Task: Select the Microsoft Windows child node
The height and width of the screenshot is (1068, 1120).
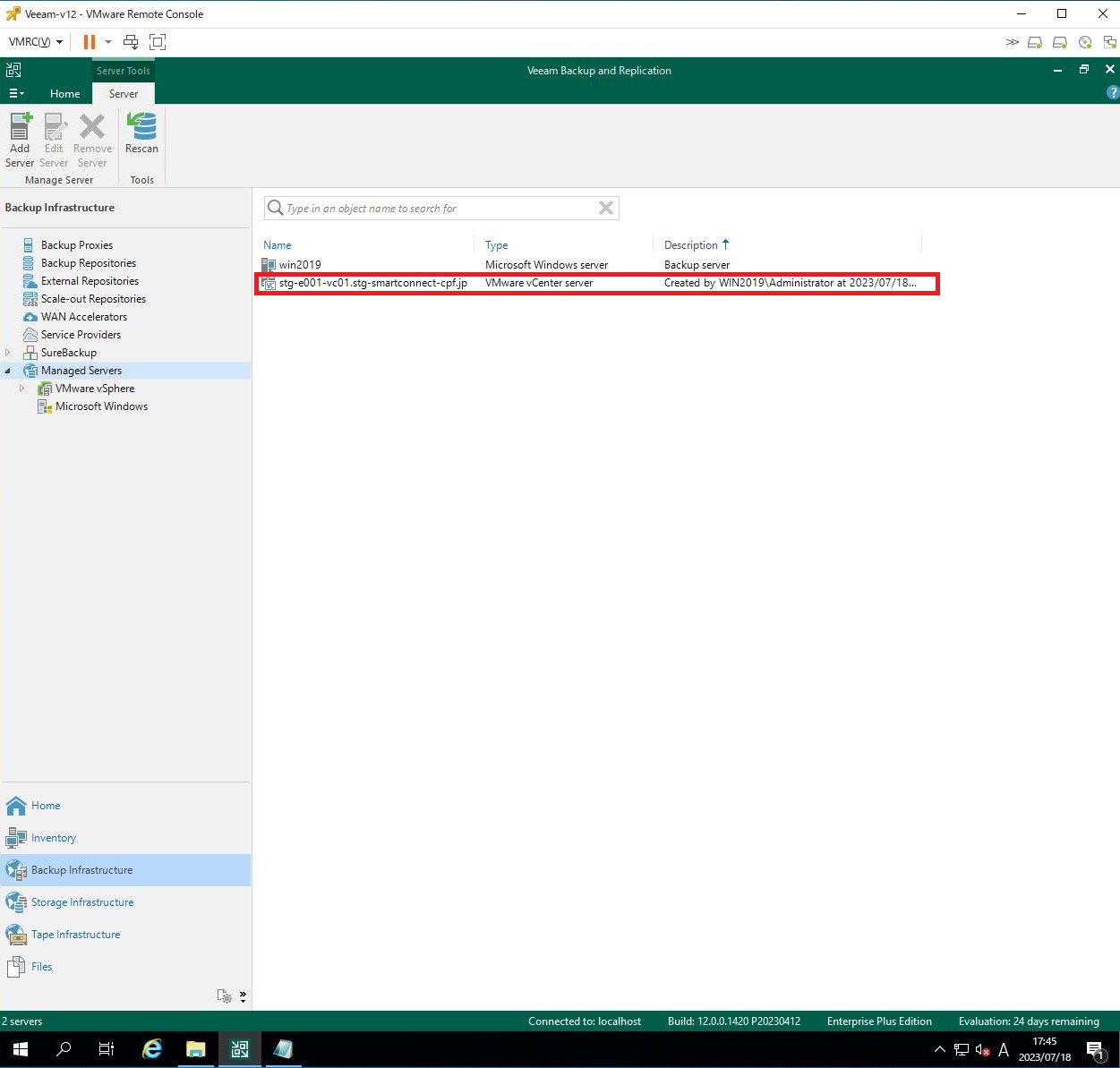Action: point(101,406)
